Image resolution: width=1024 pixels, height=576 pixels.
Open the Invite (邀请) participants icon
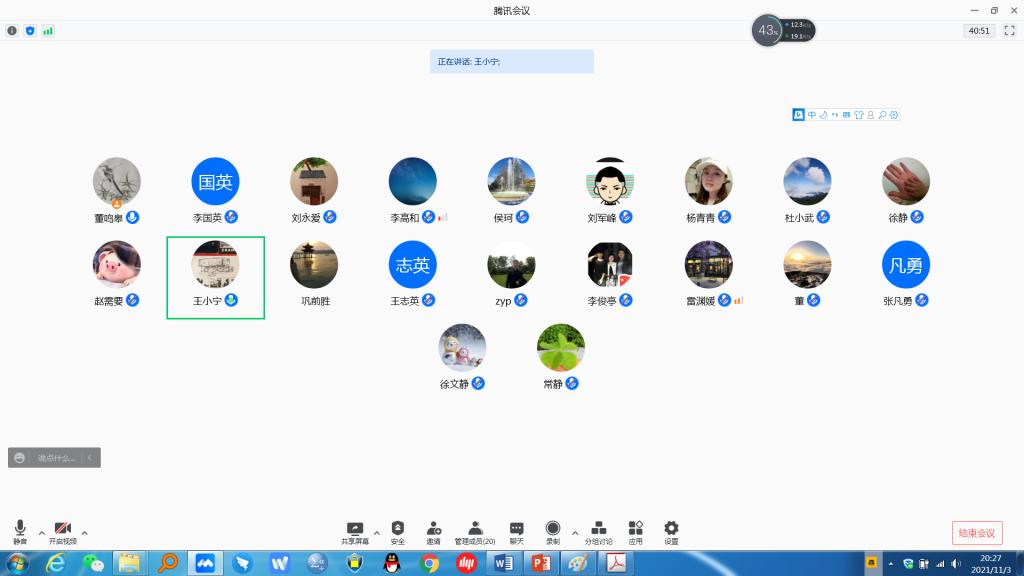point(433,531)
